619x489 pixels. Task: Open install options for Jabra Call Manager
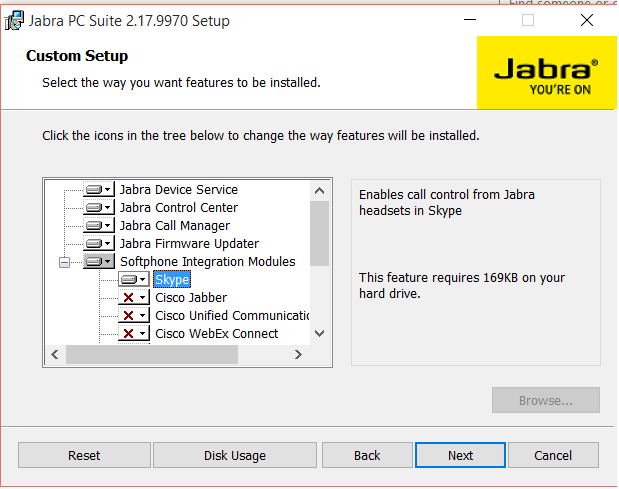tap(99, 226)
